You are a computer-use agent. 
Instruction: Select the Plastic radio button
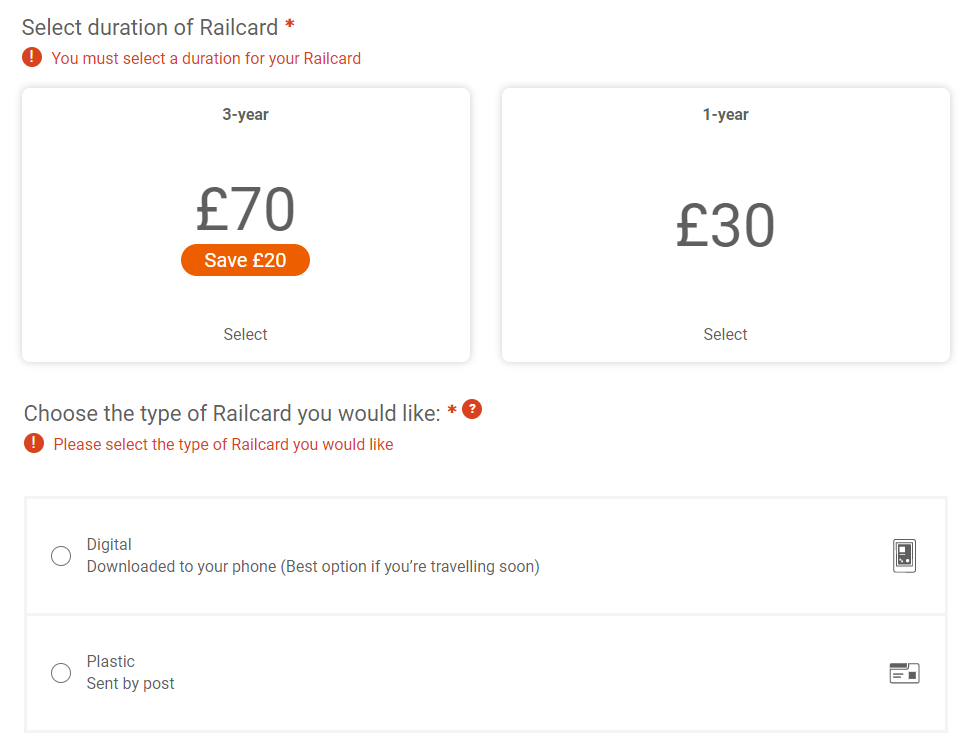point(61,673)
